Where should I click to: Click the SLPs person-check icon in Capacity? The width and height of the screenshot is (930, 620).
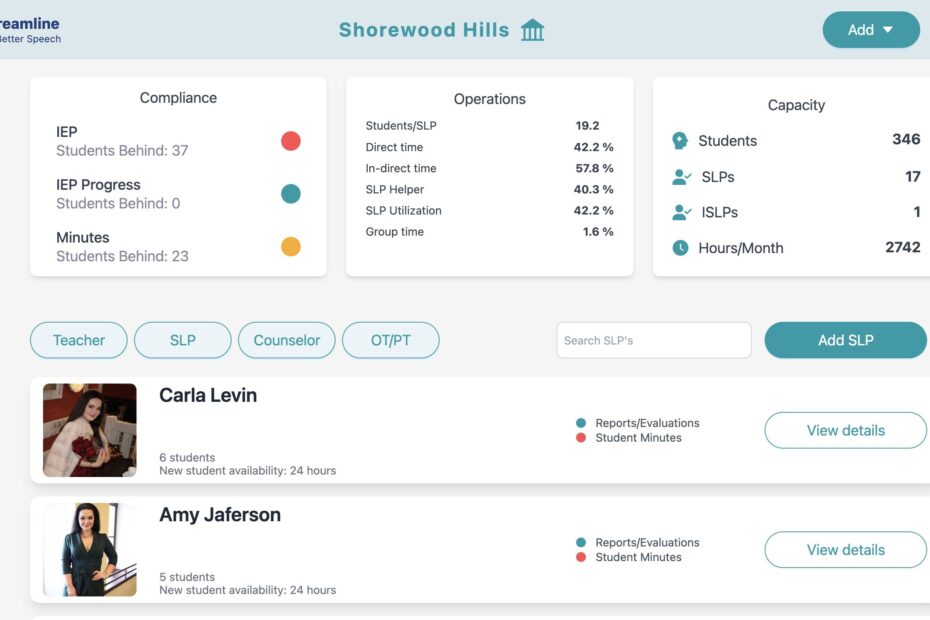tap(681, 177)
